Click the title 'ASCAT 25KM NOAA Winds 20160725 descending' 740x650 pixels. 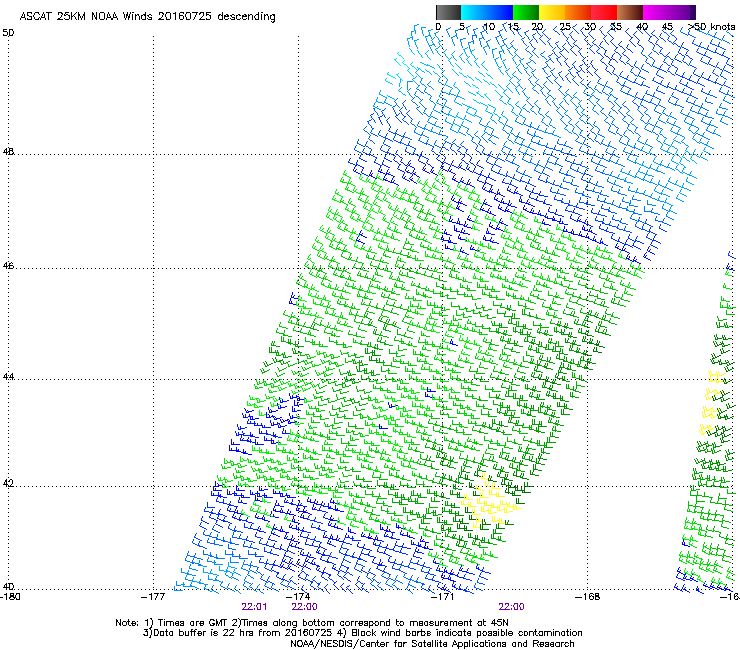click(147, 17)
